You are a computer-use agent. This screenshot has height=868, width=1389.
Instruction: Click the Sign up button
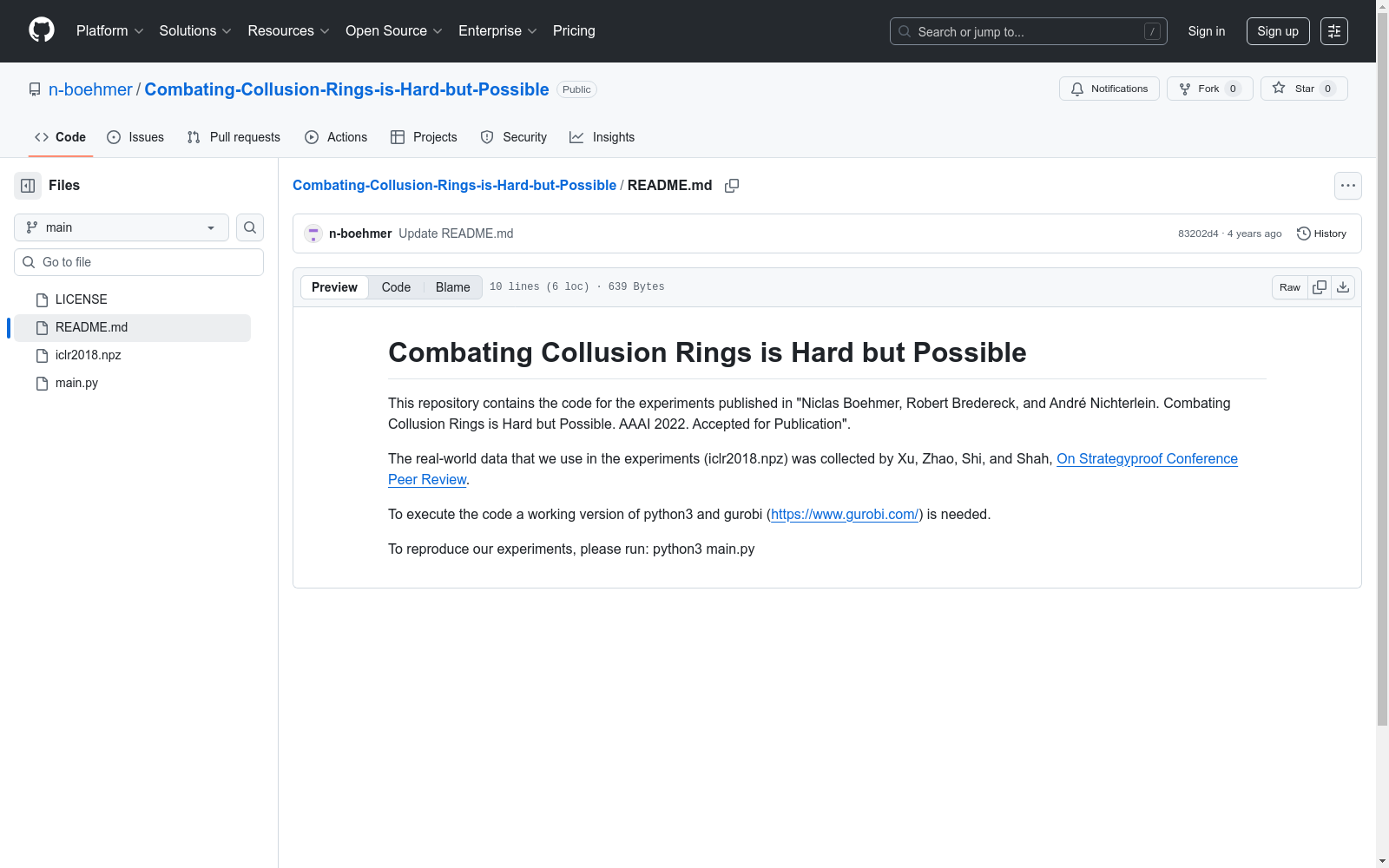coord(1277,30)
